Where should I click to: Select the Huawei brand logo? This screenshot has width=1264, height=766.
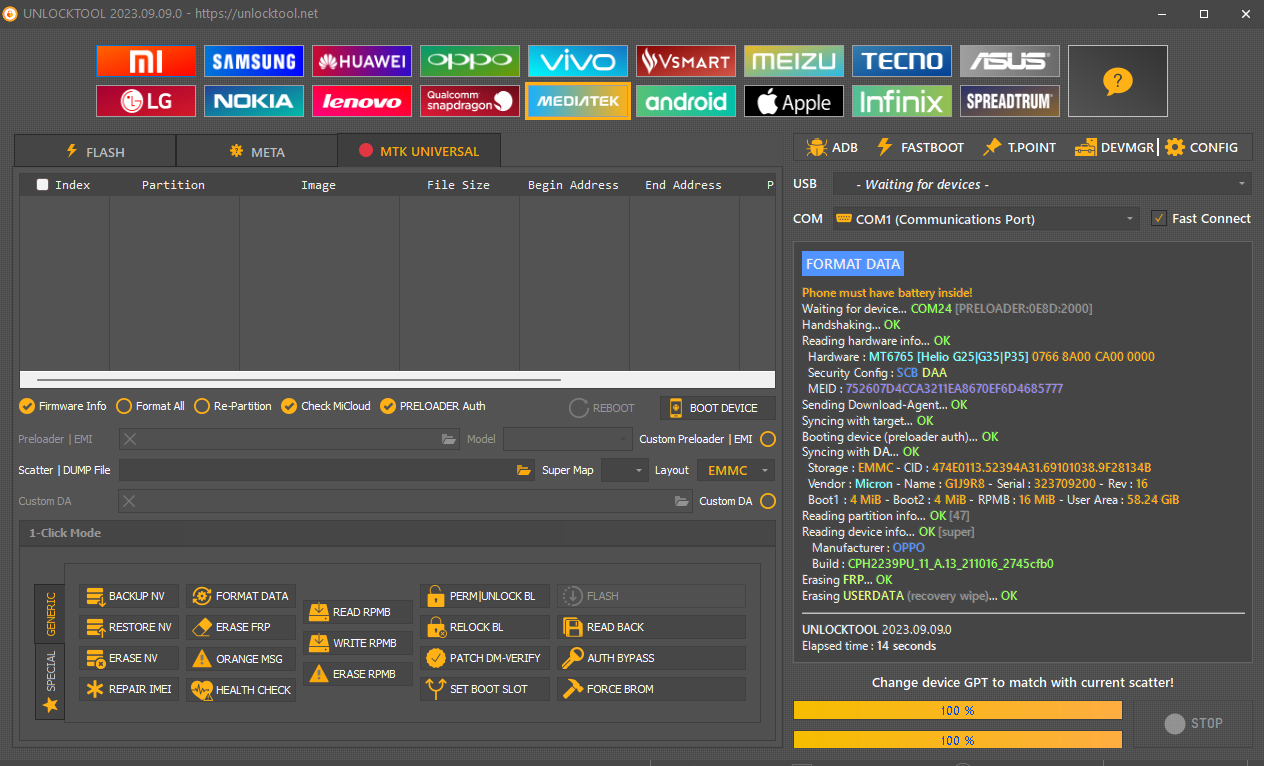point(362,61)
